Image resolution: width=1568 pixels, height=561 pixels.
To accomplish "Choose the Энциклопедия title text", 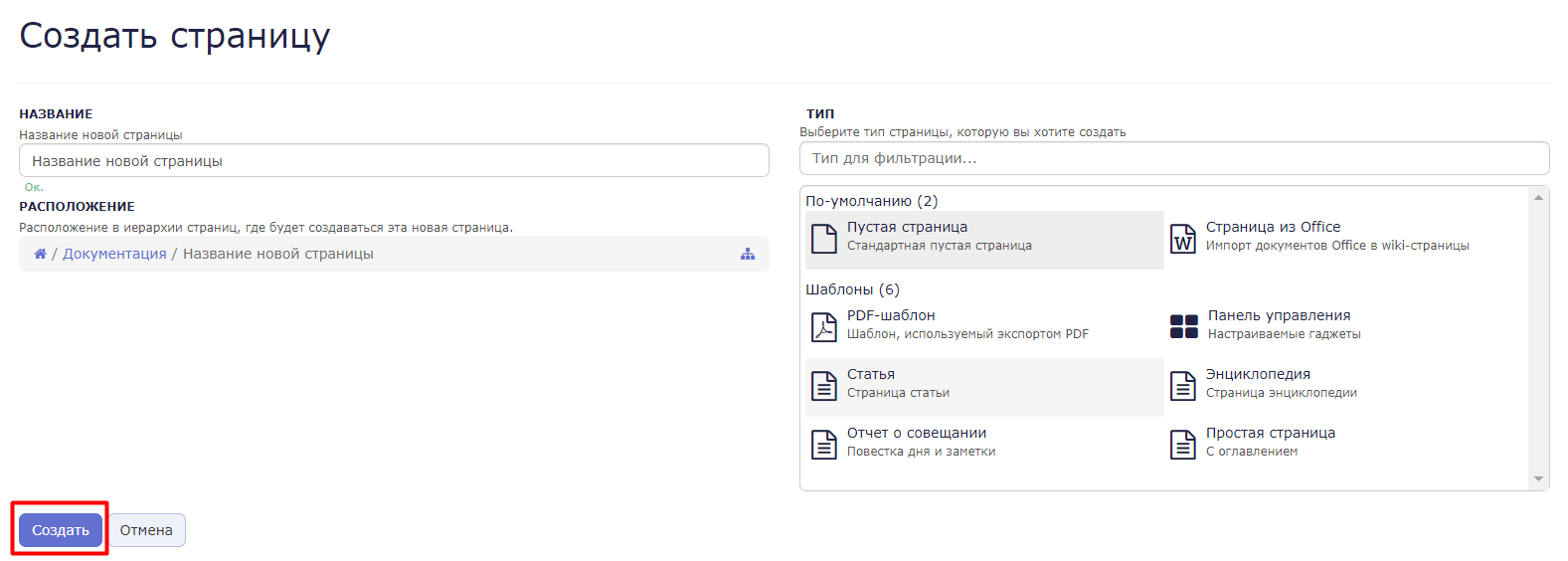I will click(x=1258, y=374).
